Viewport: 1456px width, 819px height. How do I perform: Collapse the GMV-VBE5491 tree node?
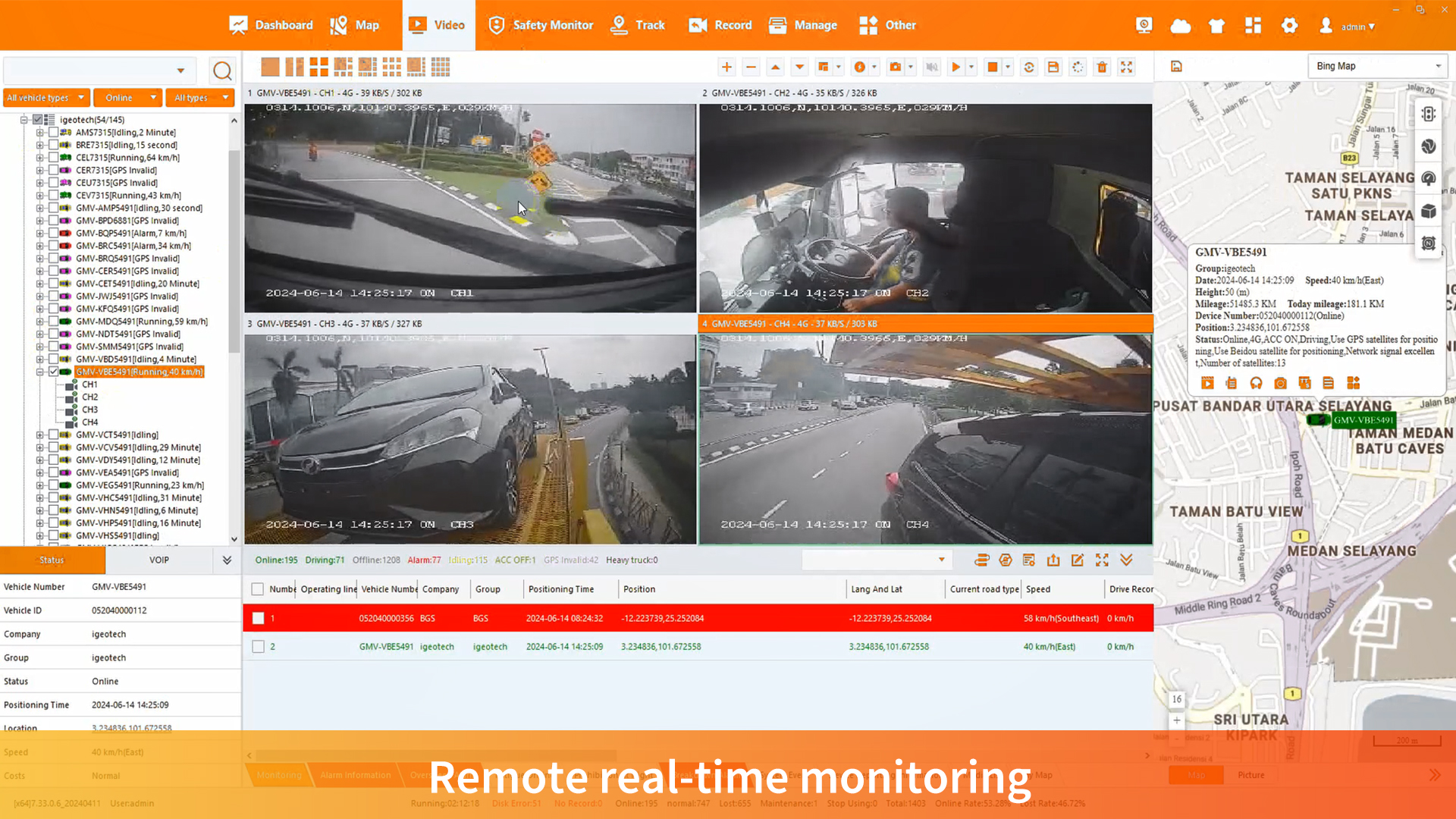coord(39,372)
